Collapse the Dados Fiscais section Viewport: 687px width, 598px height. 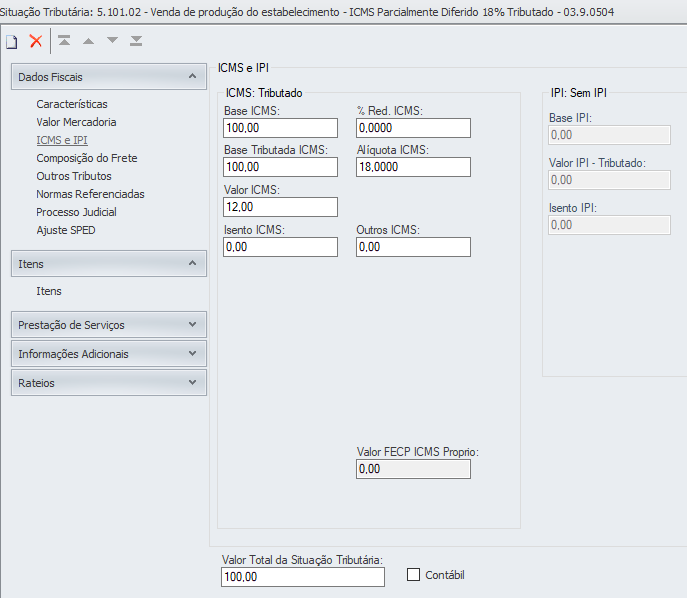[109, 77]
